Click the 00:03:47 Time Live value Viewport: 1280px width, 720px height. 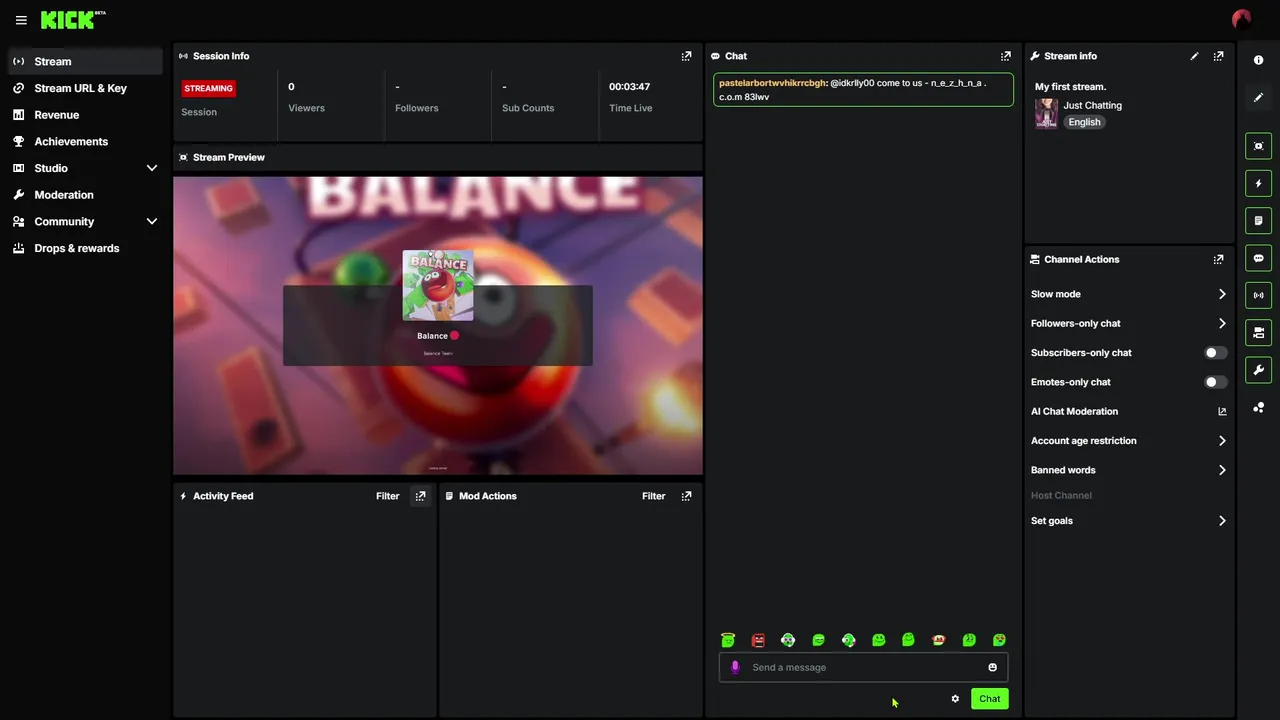[629, 87]
